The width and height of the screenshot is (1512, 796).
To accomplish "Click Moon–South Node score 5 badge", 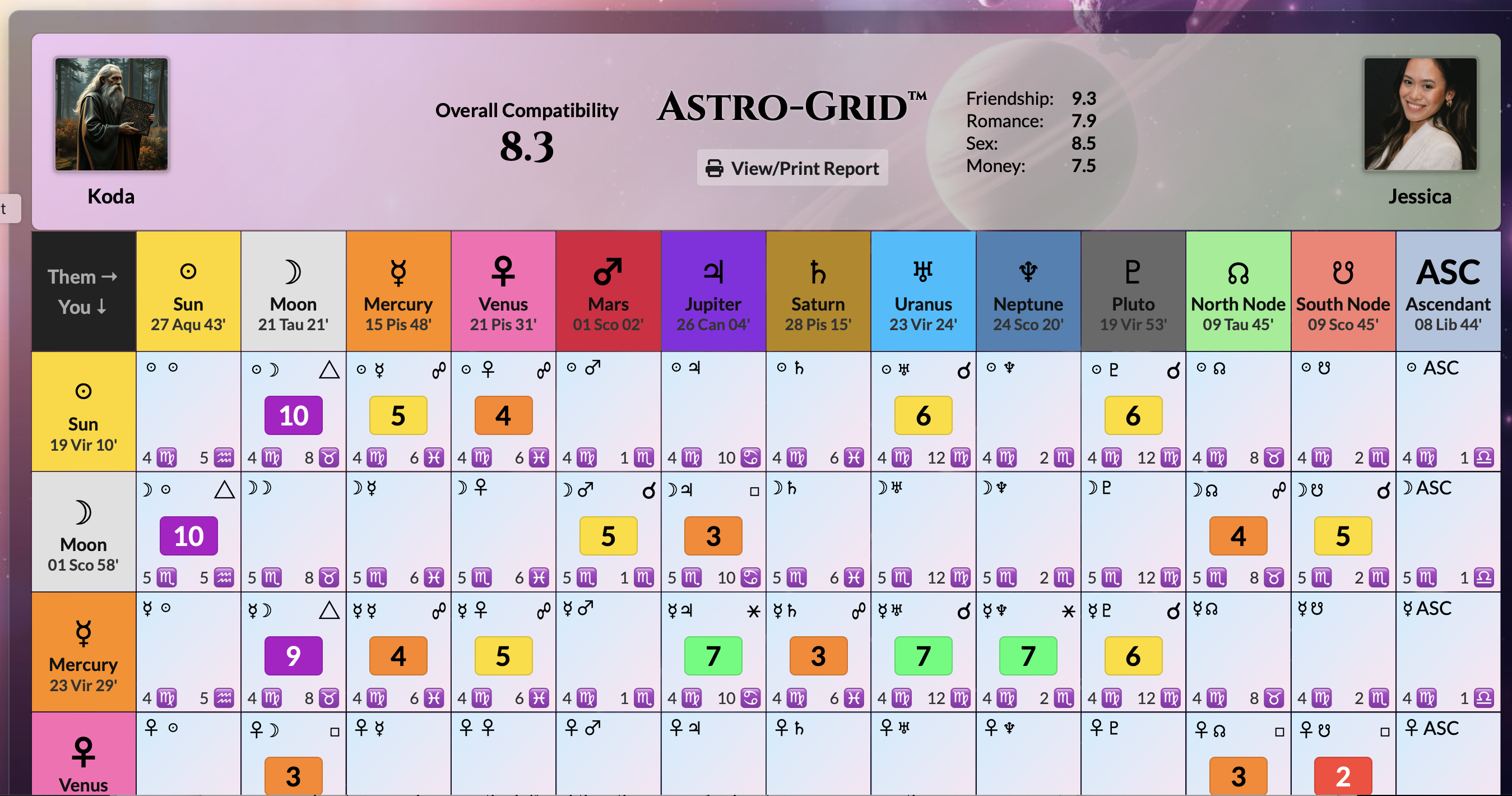I will pyautogui.click(x=1343, y=536).
